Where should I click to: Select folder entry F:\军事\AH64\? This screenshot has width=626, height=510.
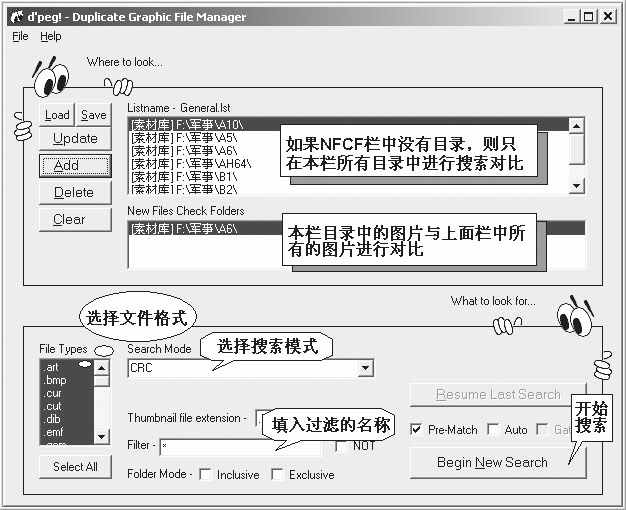point(349,163)
